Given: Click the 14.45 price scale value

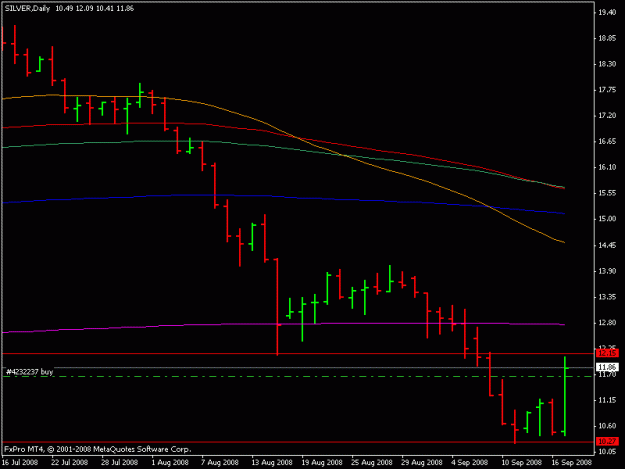Looking at the screenshot, I should pos(607,245).
